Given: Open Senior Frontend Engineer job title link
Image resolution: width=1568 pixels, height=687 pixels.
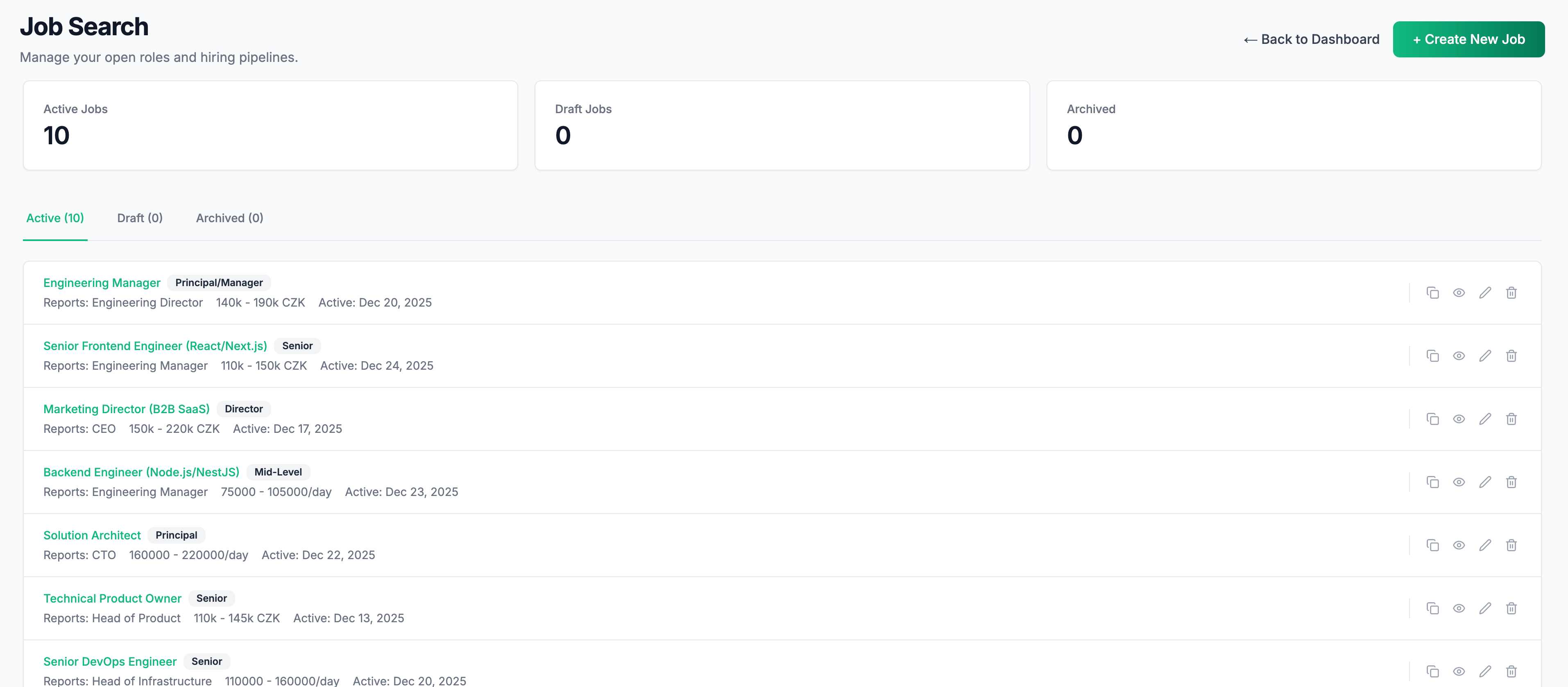Looking at the screenshot, I should 154,346.
